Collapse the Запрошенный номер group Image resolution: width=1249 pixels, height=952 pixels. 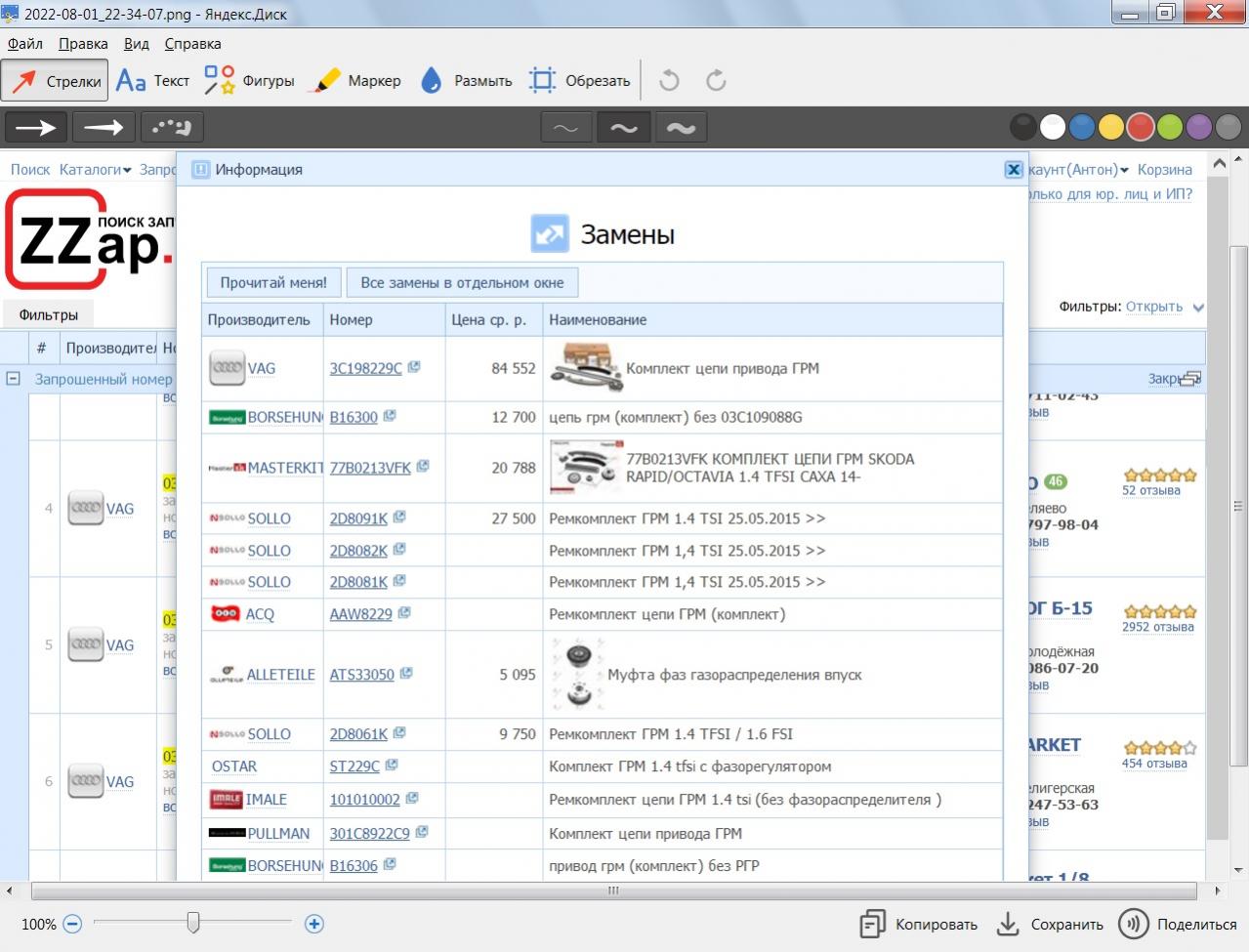14,378
